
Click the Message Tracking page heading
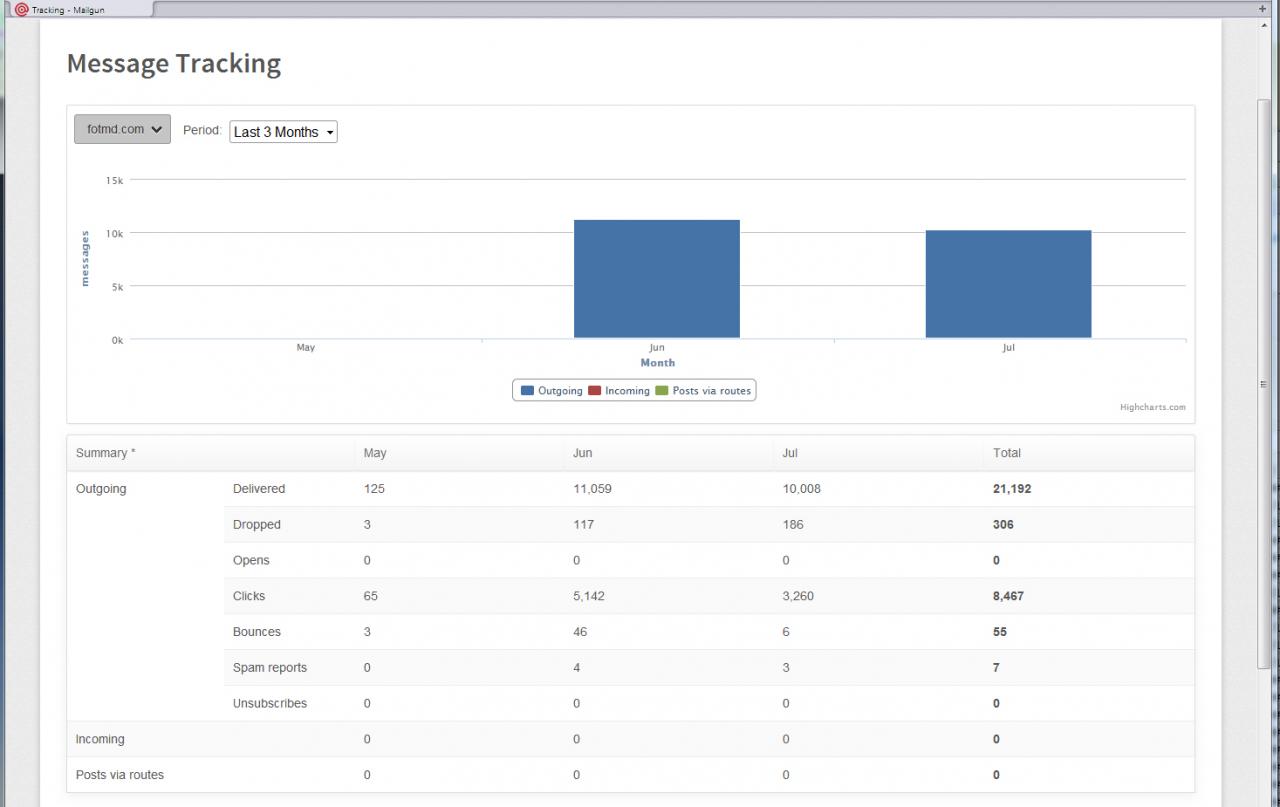(x=174, y=64)
